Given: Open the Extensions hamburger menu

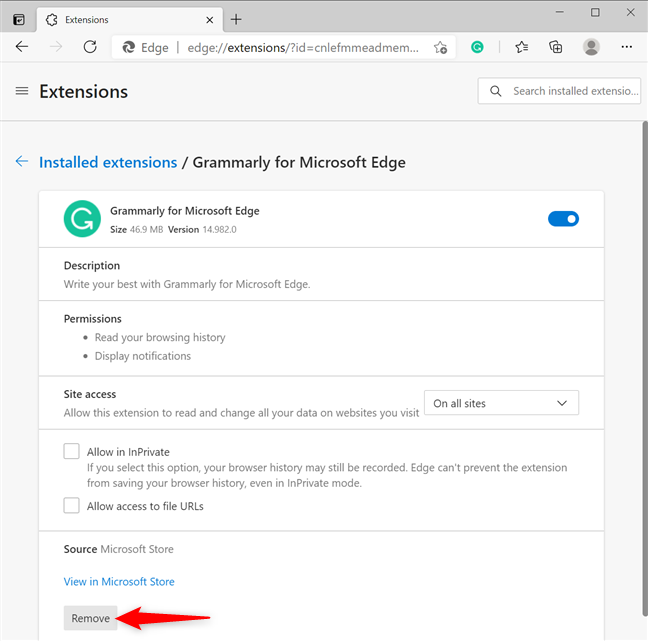Looking at the screenshot, I should tap(22, 91).
